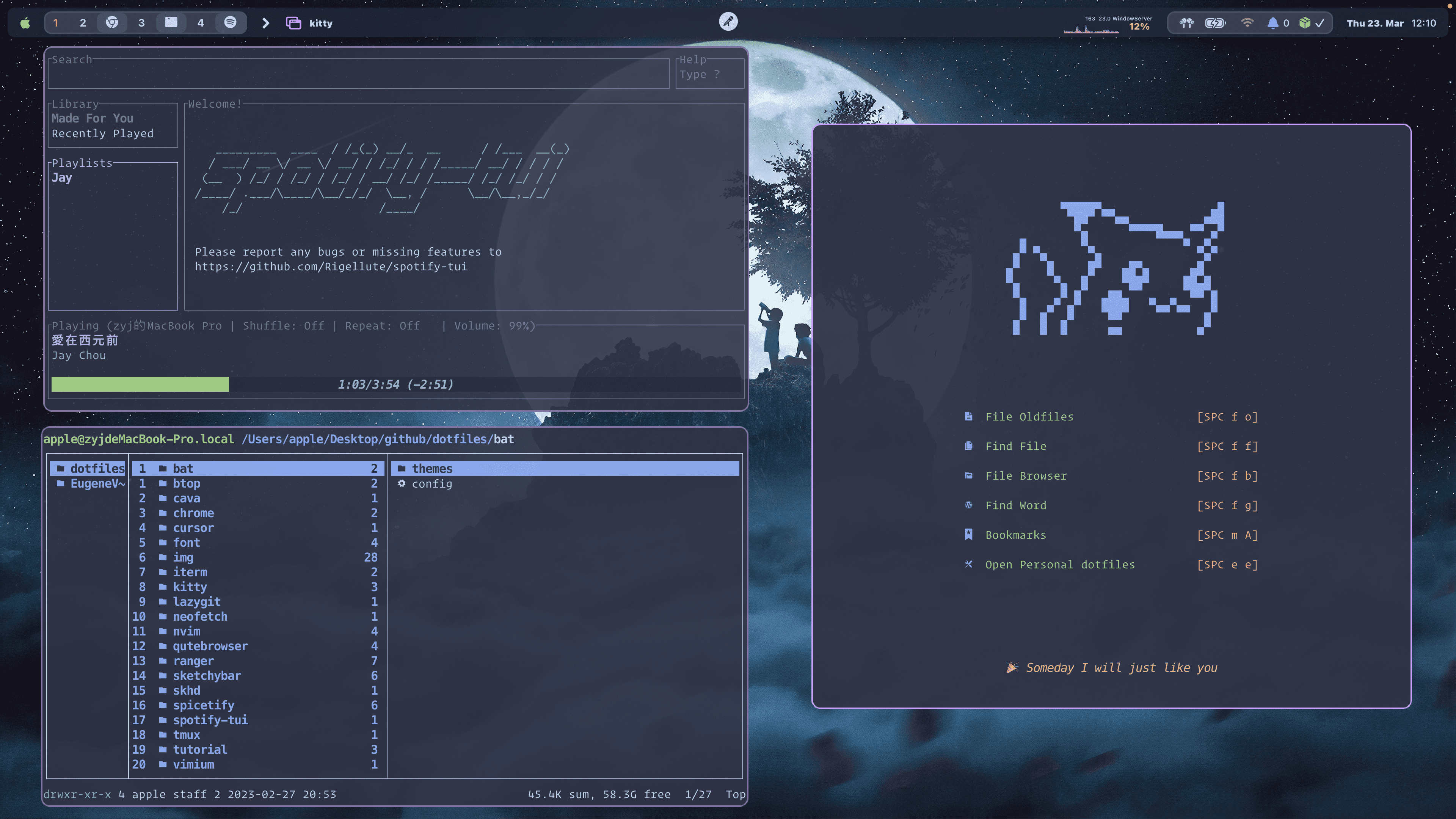Click the microphone icon in the top center
This screenshot has height=819, width=1456.
[x=728, y=22]
